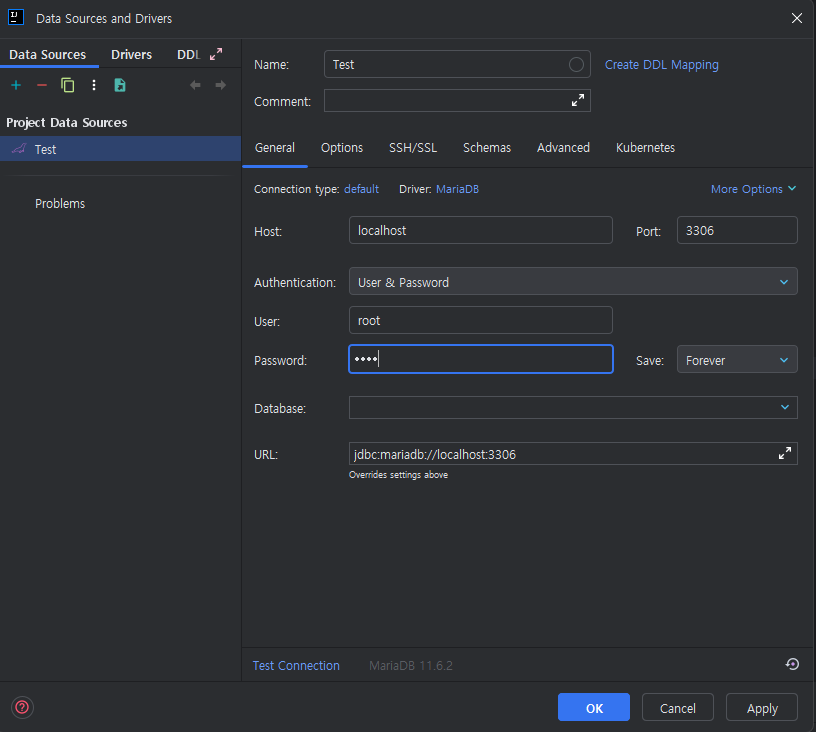The width and height of the screenshot is (816, 732).
Task: Click the color circle in Name field
Action: [x=576, y=65]
